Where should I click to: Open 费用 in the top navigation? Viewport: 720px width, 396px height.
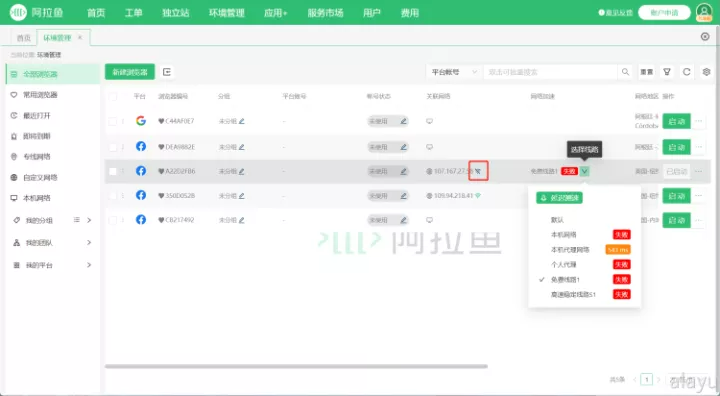pos(410,13)
